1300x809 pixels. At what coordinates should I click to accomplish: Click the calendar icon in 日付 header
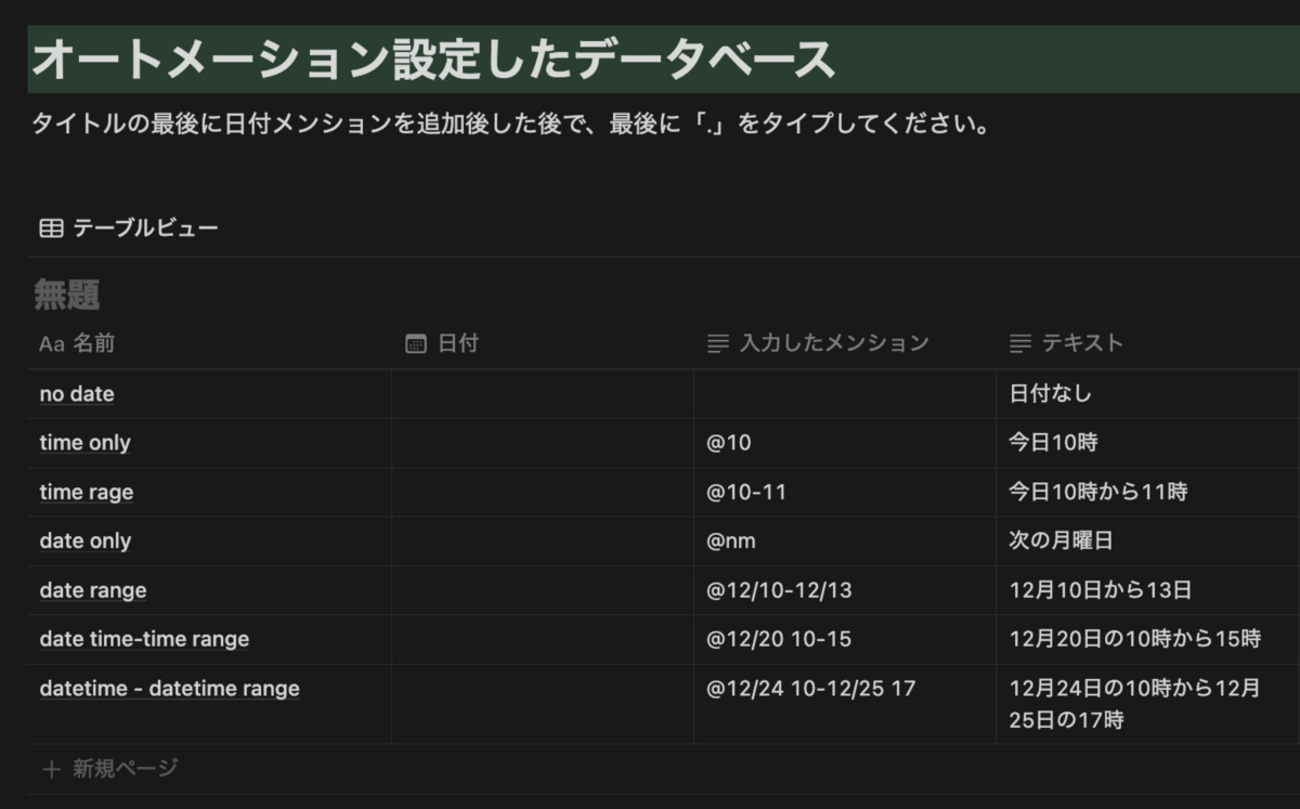[416, 344]
